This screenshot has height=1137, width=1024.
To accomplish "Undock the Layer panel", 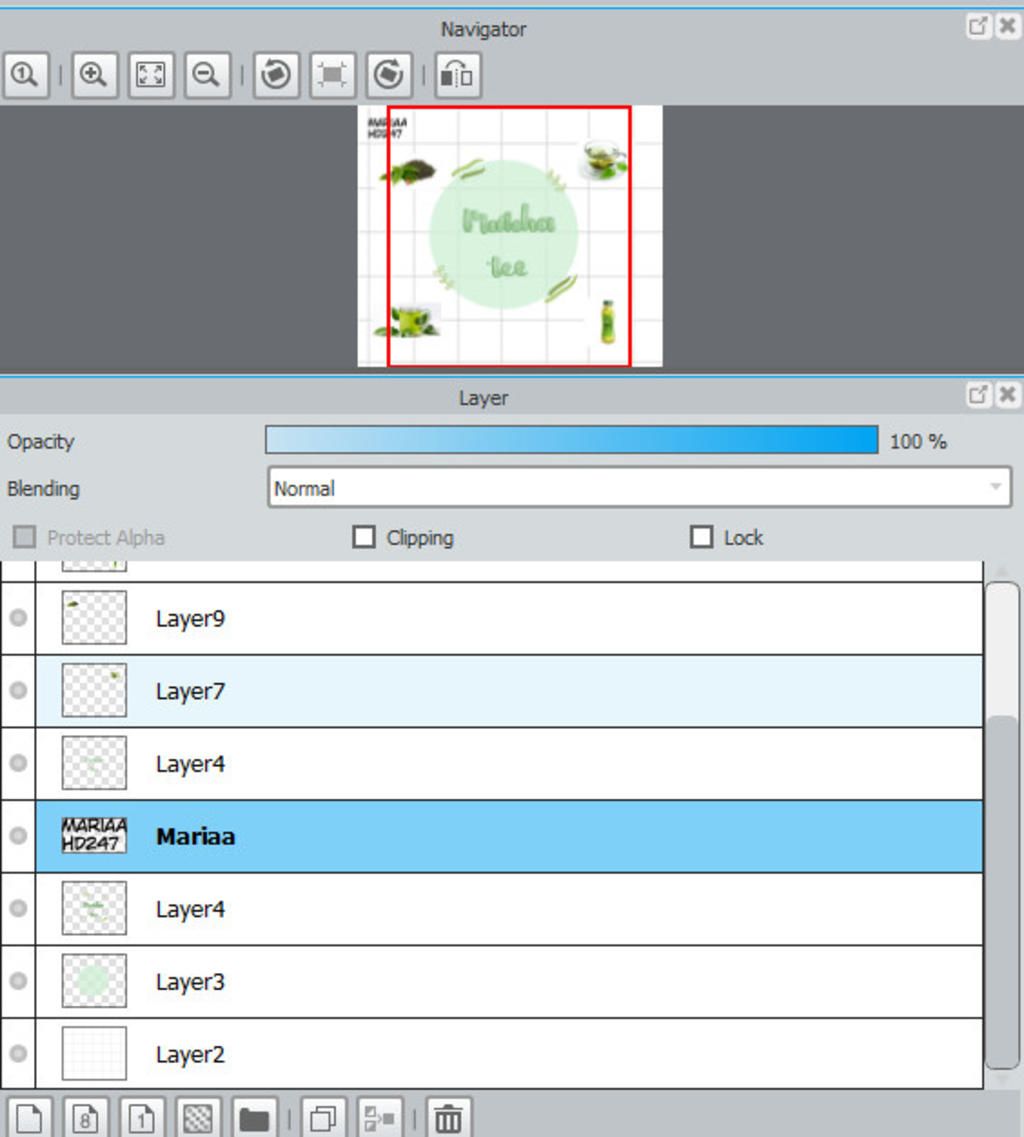I will [x=978, y=394].
